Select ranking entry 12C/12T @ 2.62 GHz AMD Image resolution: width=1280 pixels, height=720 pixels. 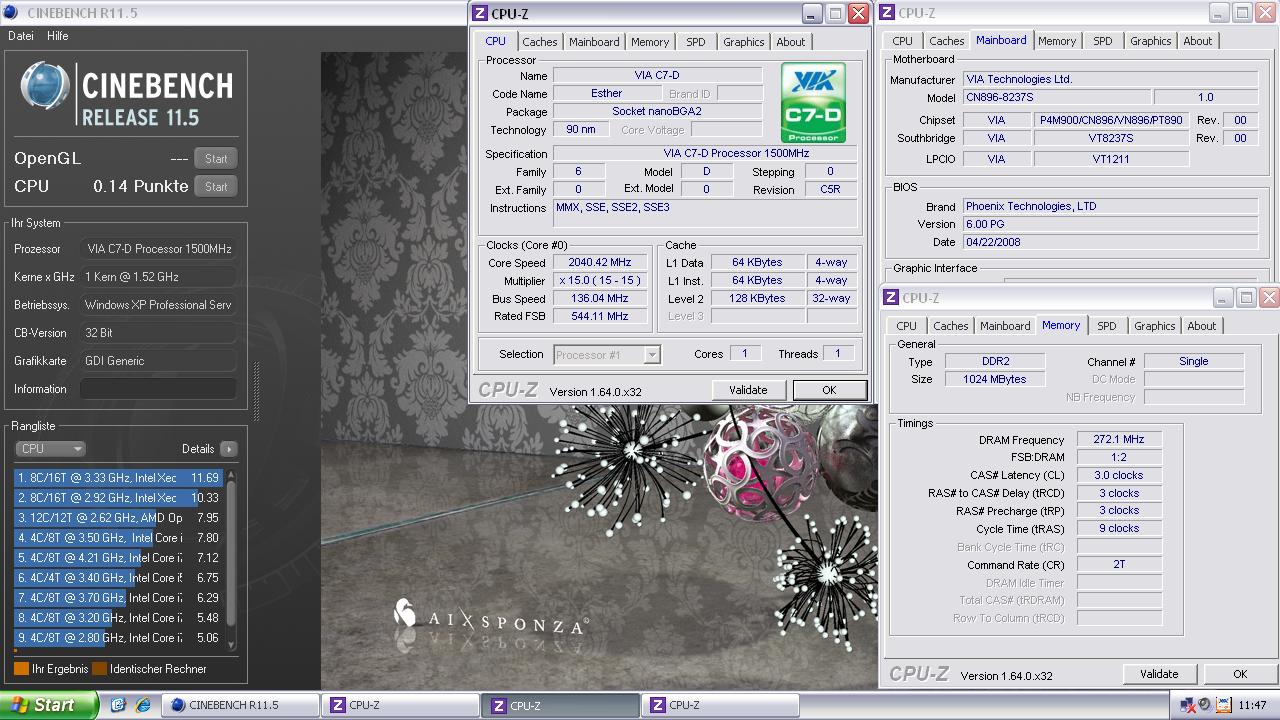[118, 518]
